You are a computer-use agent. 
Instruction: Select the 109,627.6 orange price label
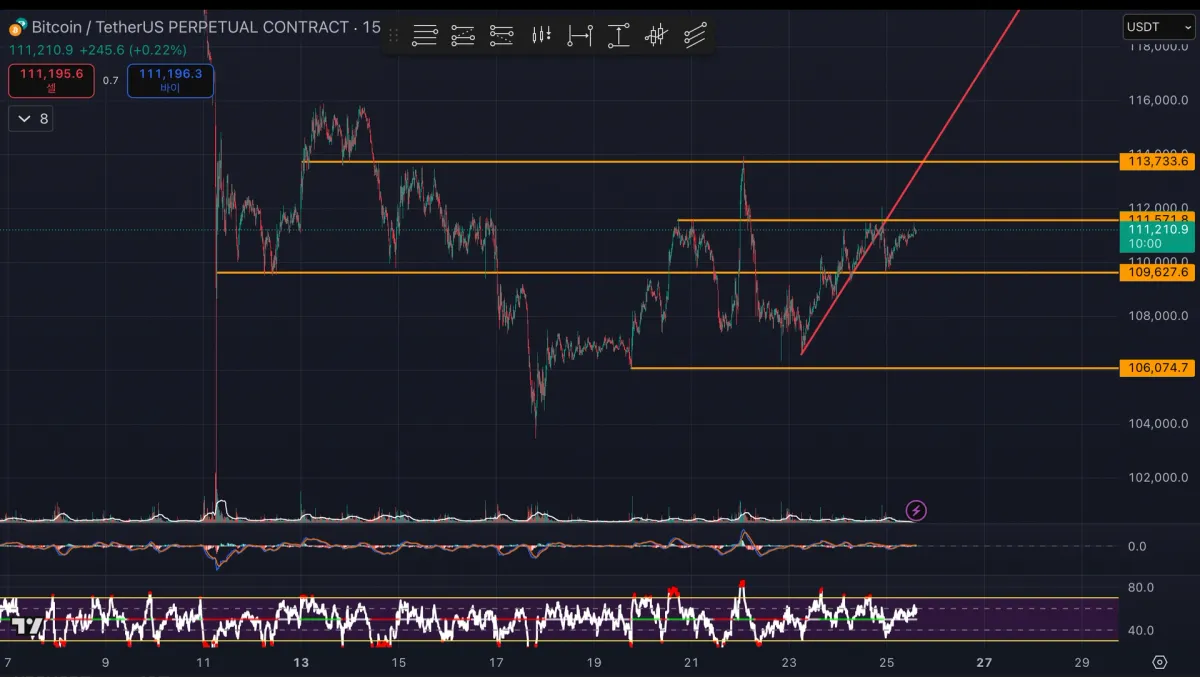[x=1158, y=272]
